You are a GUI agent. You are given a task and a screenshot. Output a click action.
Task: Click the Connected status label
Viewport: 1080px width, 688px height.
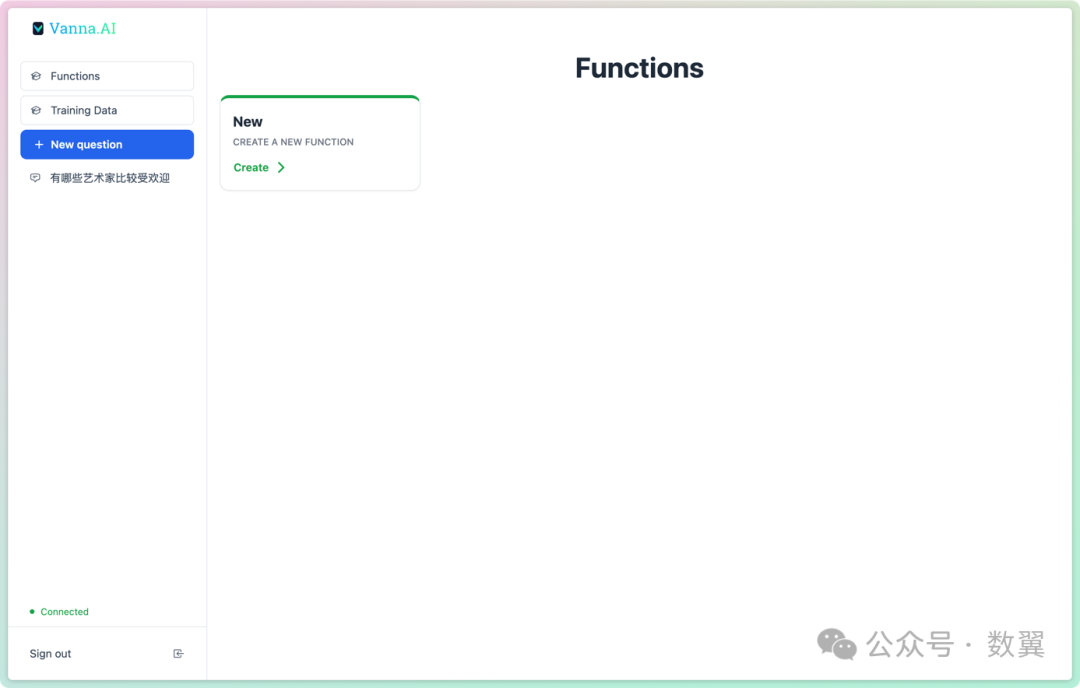click(65, 612)
